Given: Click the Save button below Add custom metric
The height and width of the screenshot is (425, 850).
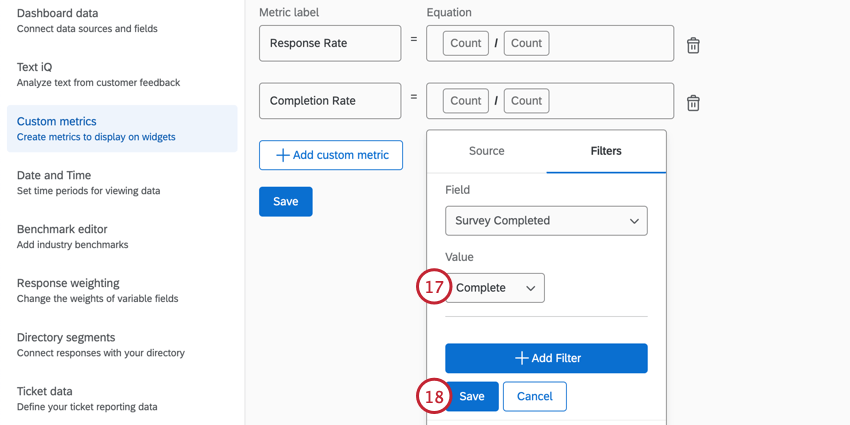Looking at the screenshot, I should pyautogui.click(x=285, y=201).
